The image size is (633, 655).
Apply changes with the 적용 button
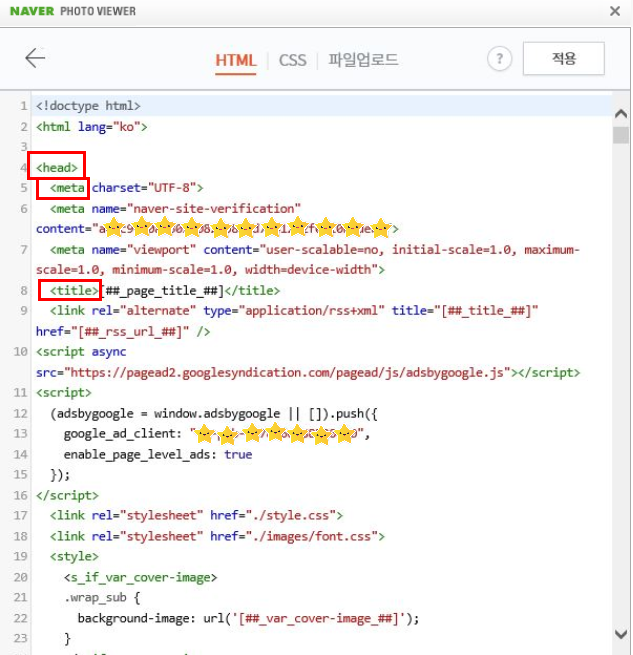(x=564, y=58)
